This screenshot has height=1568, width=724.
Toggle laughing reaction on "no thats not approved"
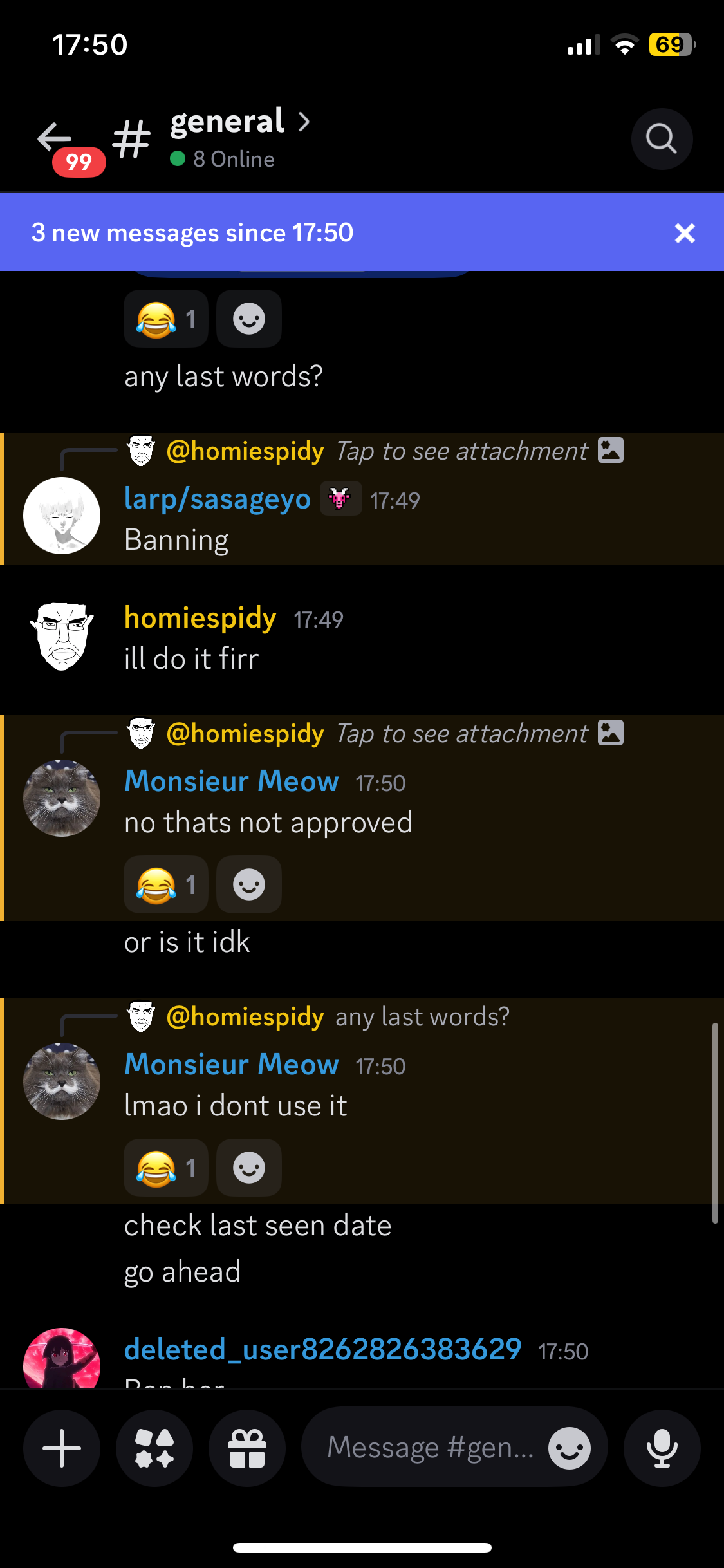[166, 884]
